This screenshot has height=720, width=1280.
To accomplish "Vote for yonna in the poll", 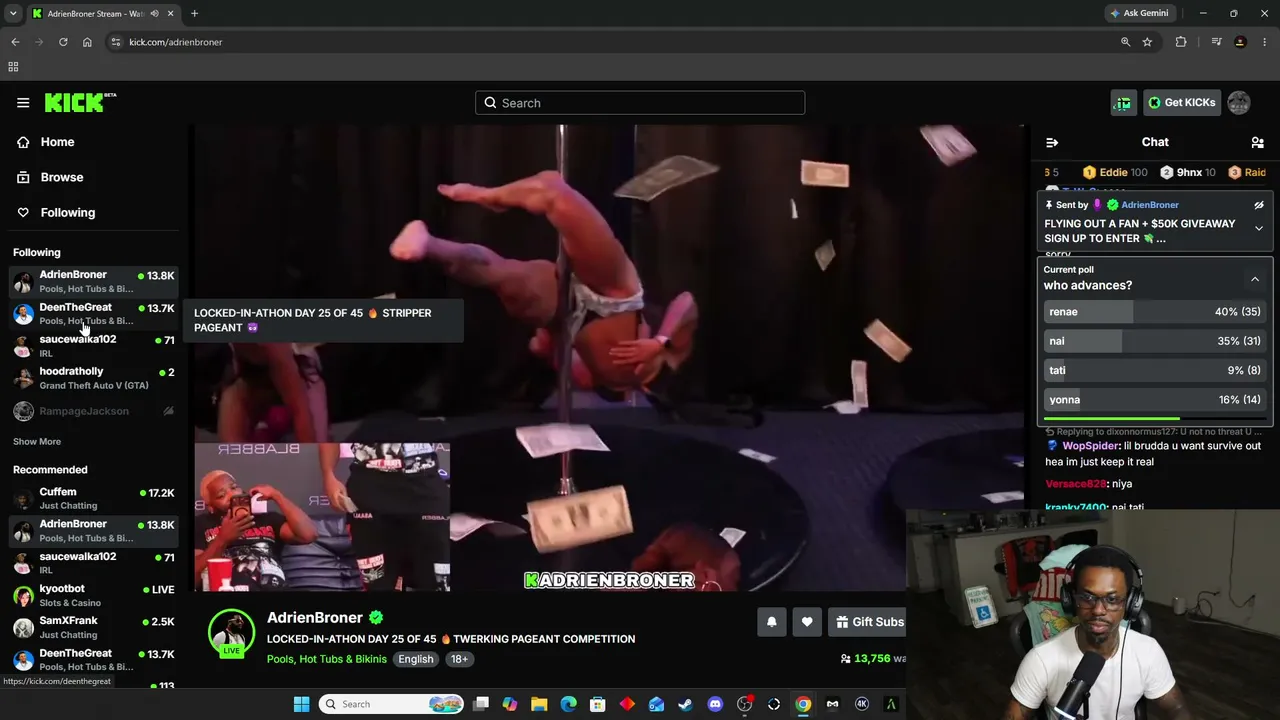I will coord(1154,400).
